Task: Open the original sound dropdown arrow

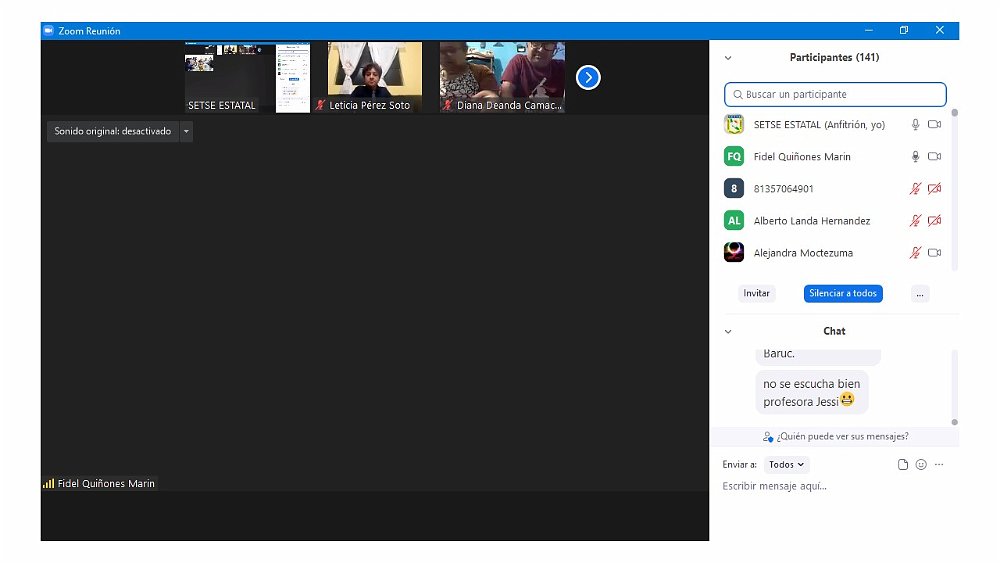Action: [186, 131]
